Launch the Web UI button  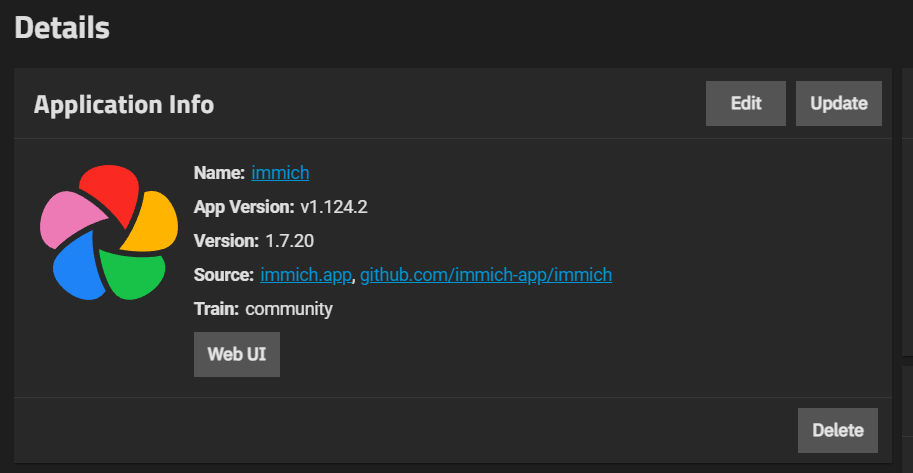point(236,354)
